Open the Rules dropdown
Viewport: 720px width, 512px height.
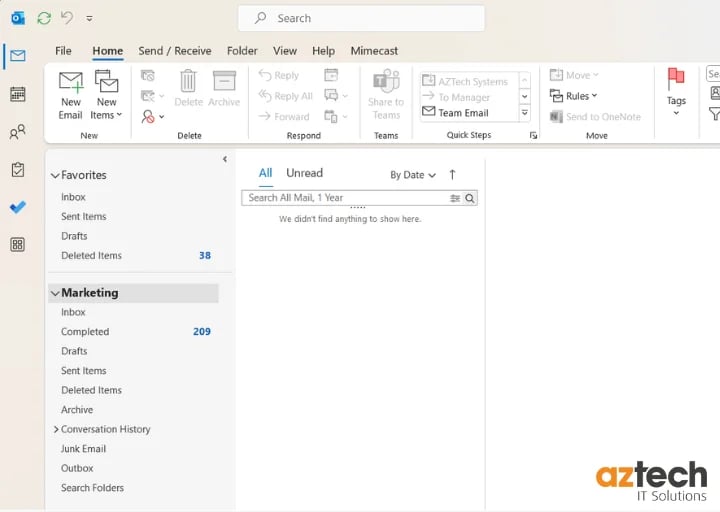(574, 96)
